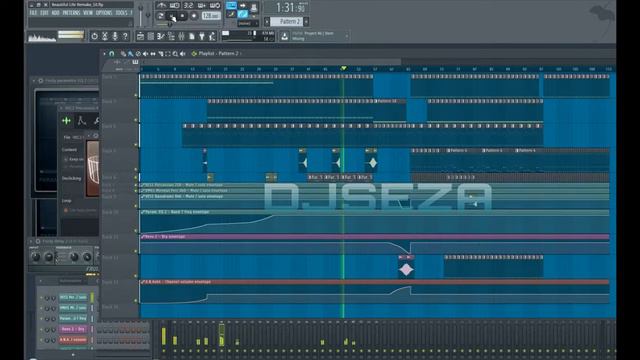Select the Draw pencil tool in Playlist toolbar
This screenshot has width=640, height=360.
[123, 53]
